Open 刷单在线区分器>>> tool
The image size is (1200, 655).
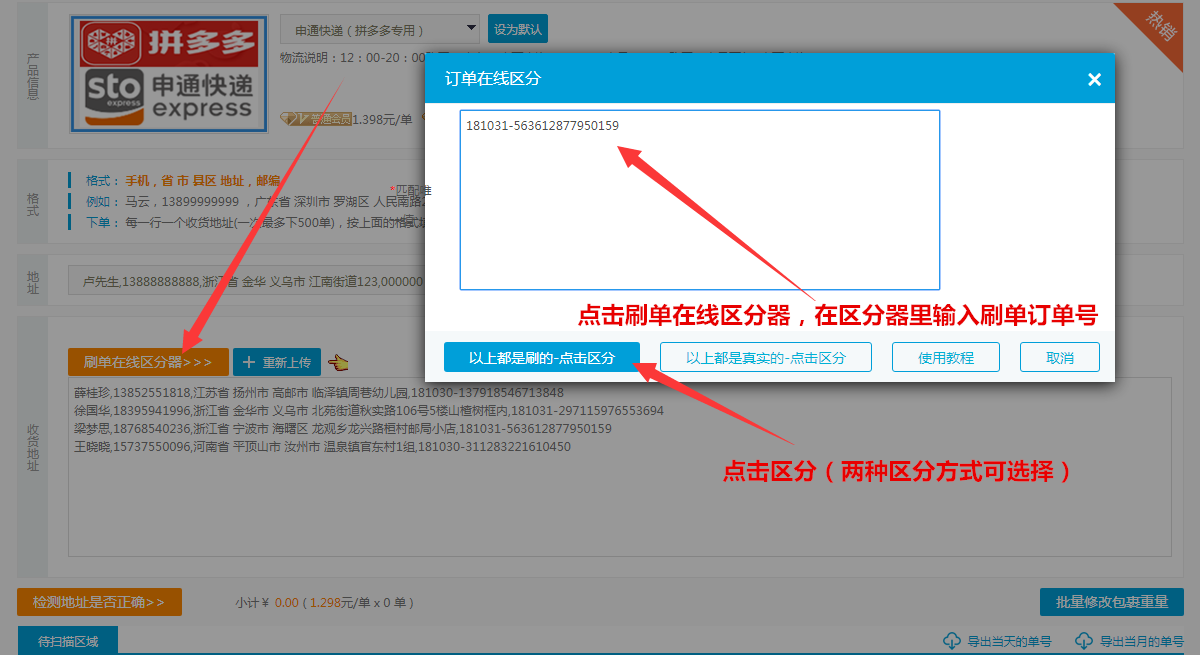pyautogui.click(x=148, y=362)
